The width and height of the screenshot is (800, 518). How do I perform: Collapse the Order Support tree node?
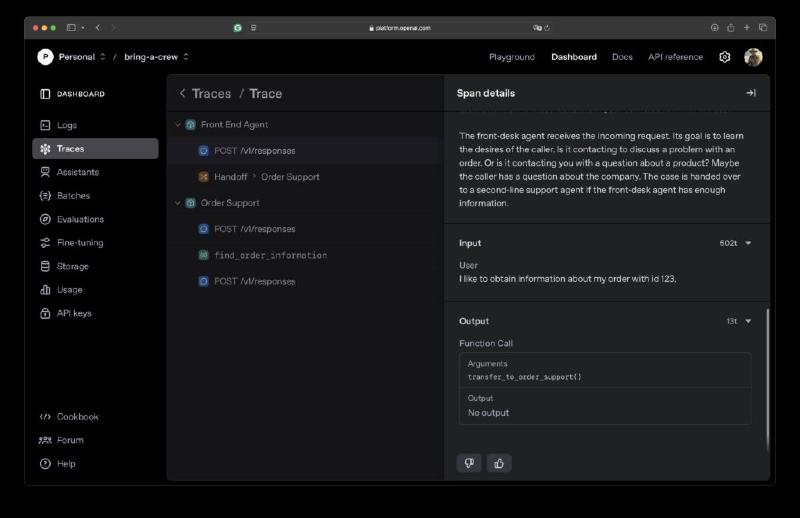(x=178, y=203)
